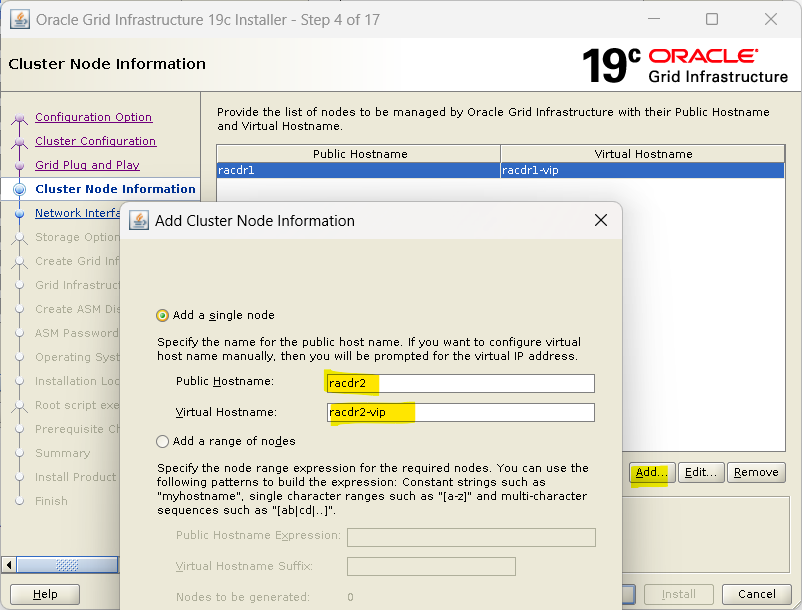Go to the Grid Plug and Play step
802x610 pixels.
87,165
